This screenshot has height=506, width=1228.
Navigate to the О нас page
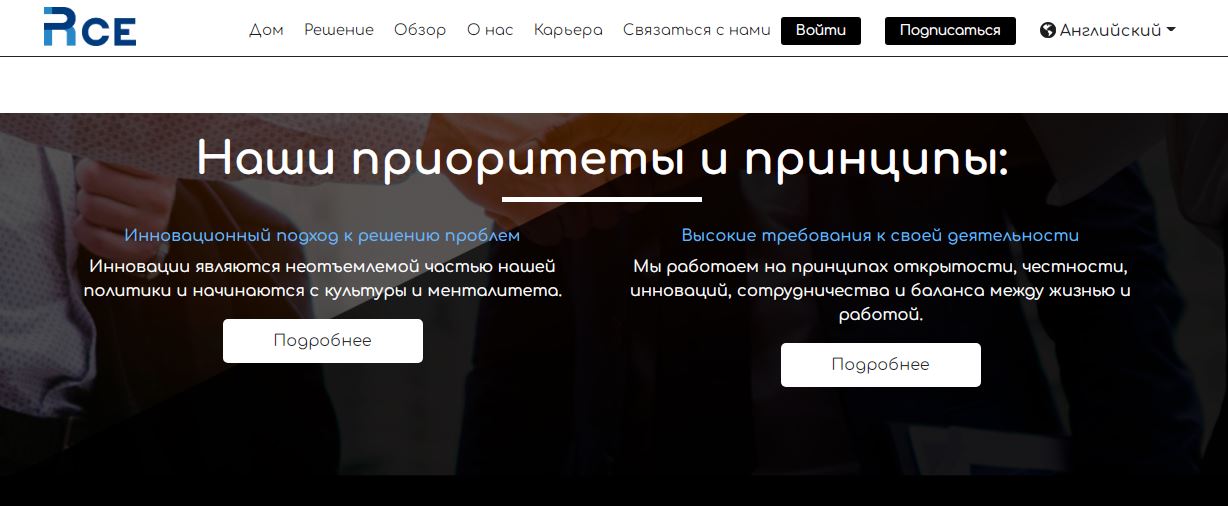490,30
